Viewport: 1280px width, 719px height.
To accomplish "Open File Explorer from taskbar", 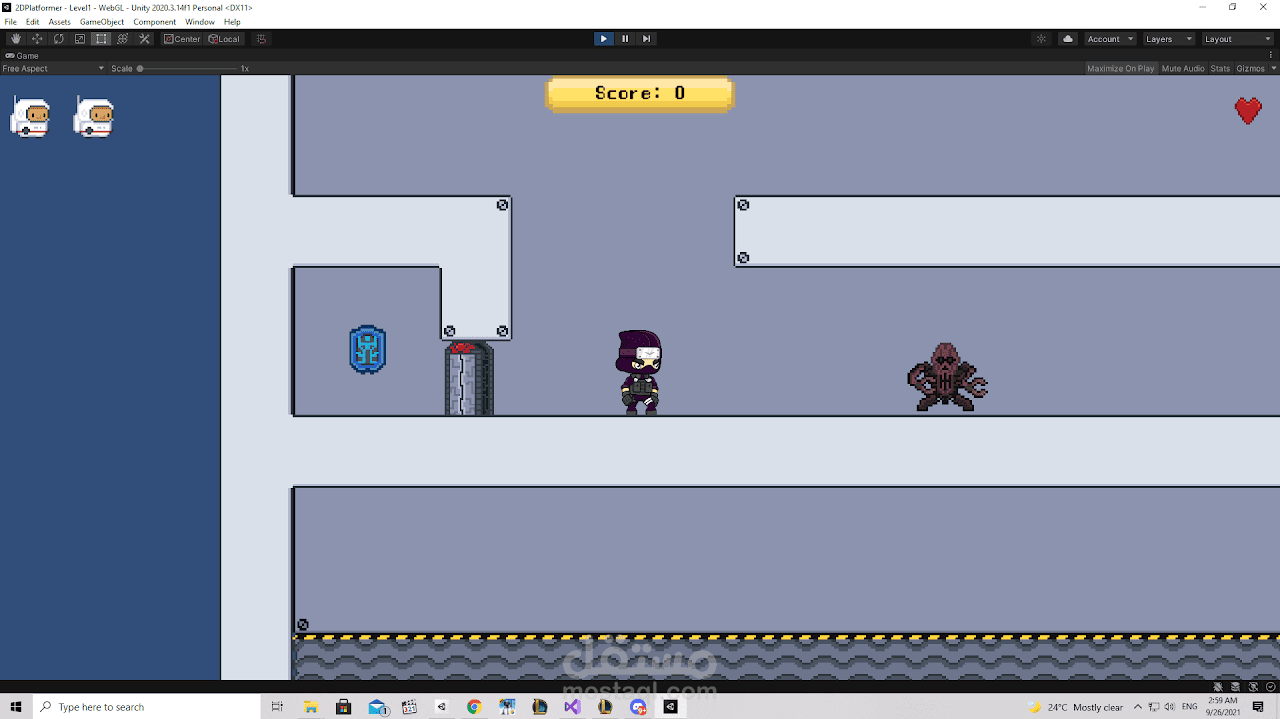I will click(310, 706).
